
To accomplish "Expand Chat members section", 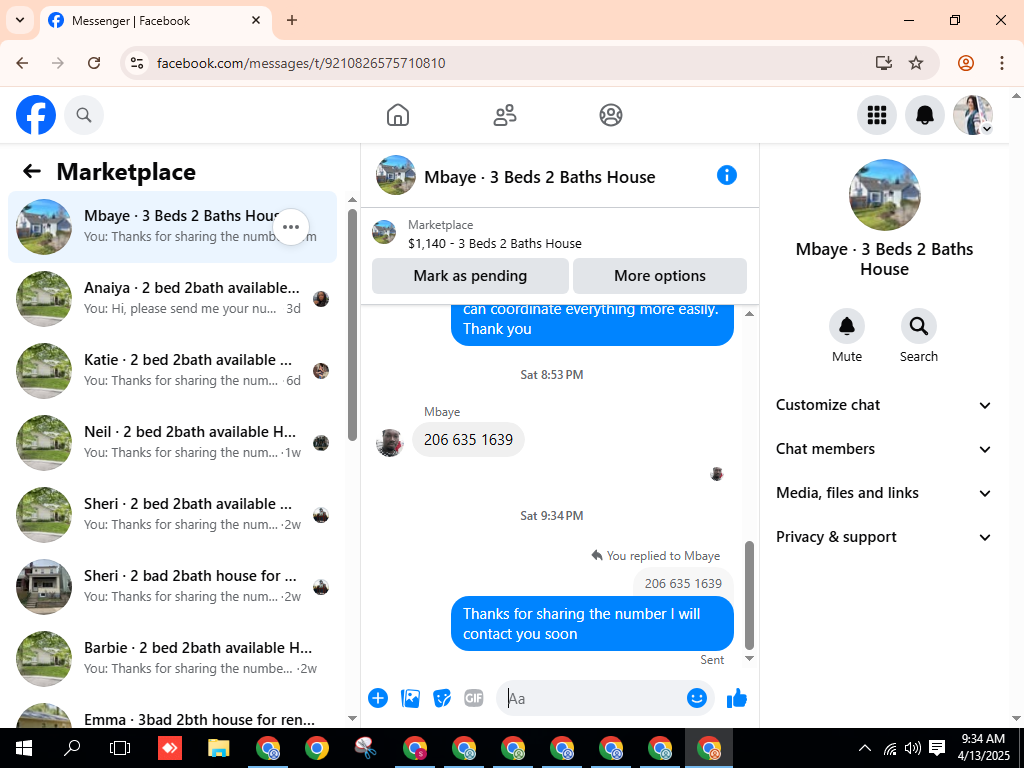I will (x=884, y=449).
